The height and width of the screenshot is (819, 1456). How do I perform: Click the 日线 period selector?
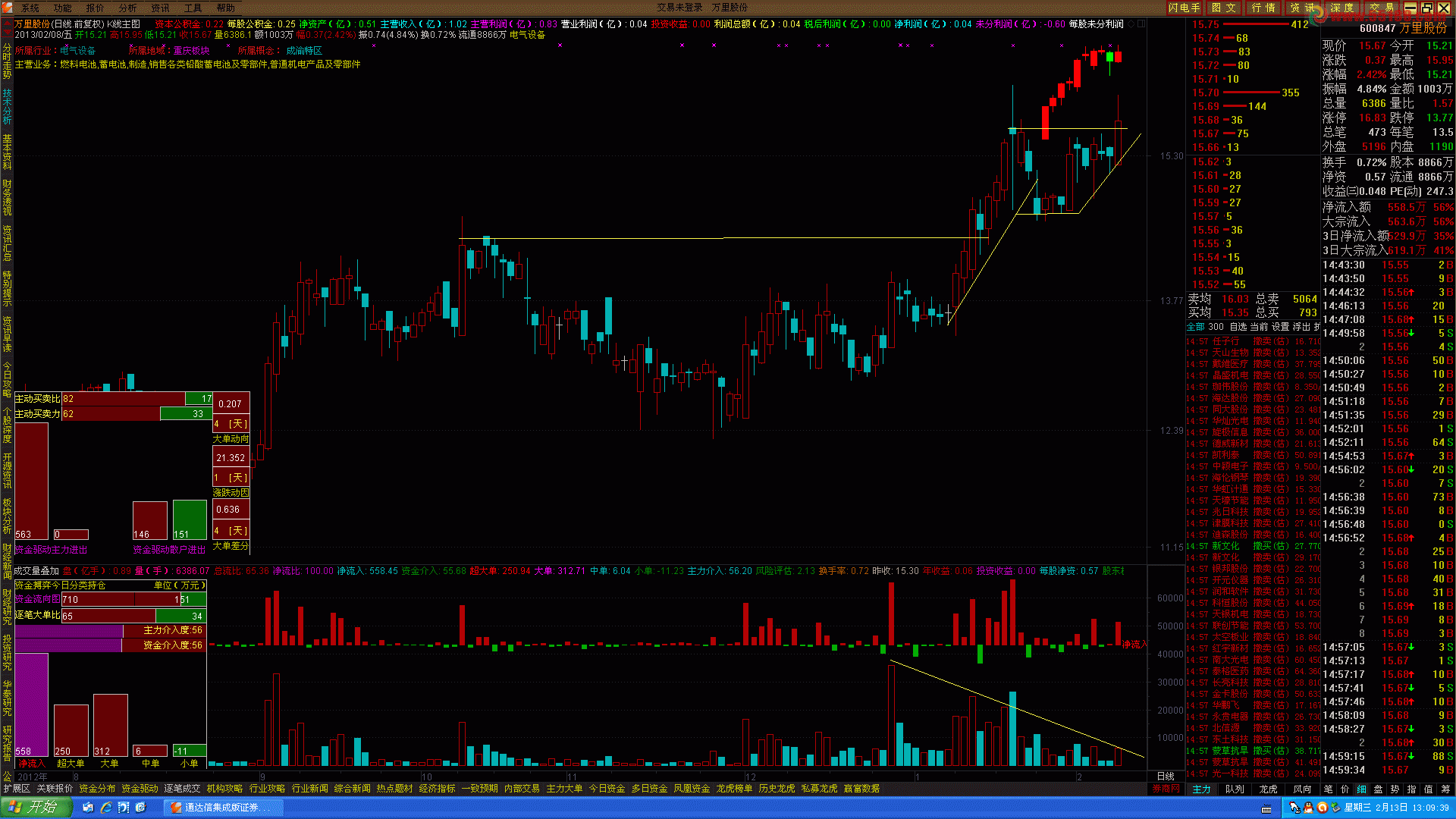pyautogui.click(x=1166, y=777)
